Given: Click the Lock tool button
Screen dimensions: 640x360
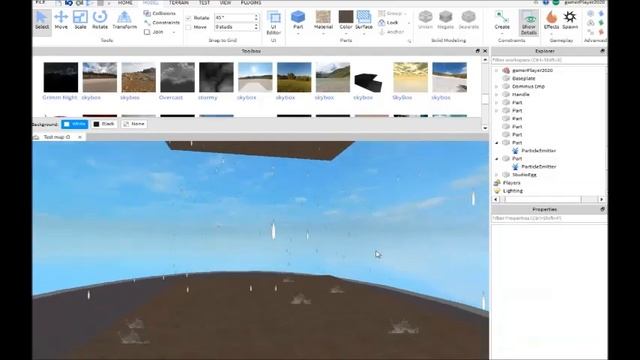Looking at the screenshot, I should pyautogui.click(x=389, y=22).
